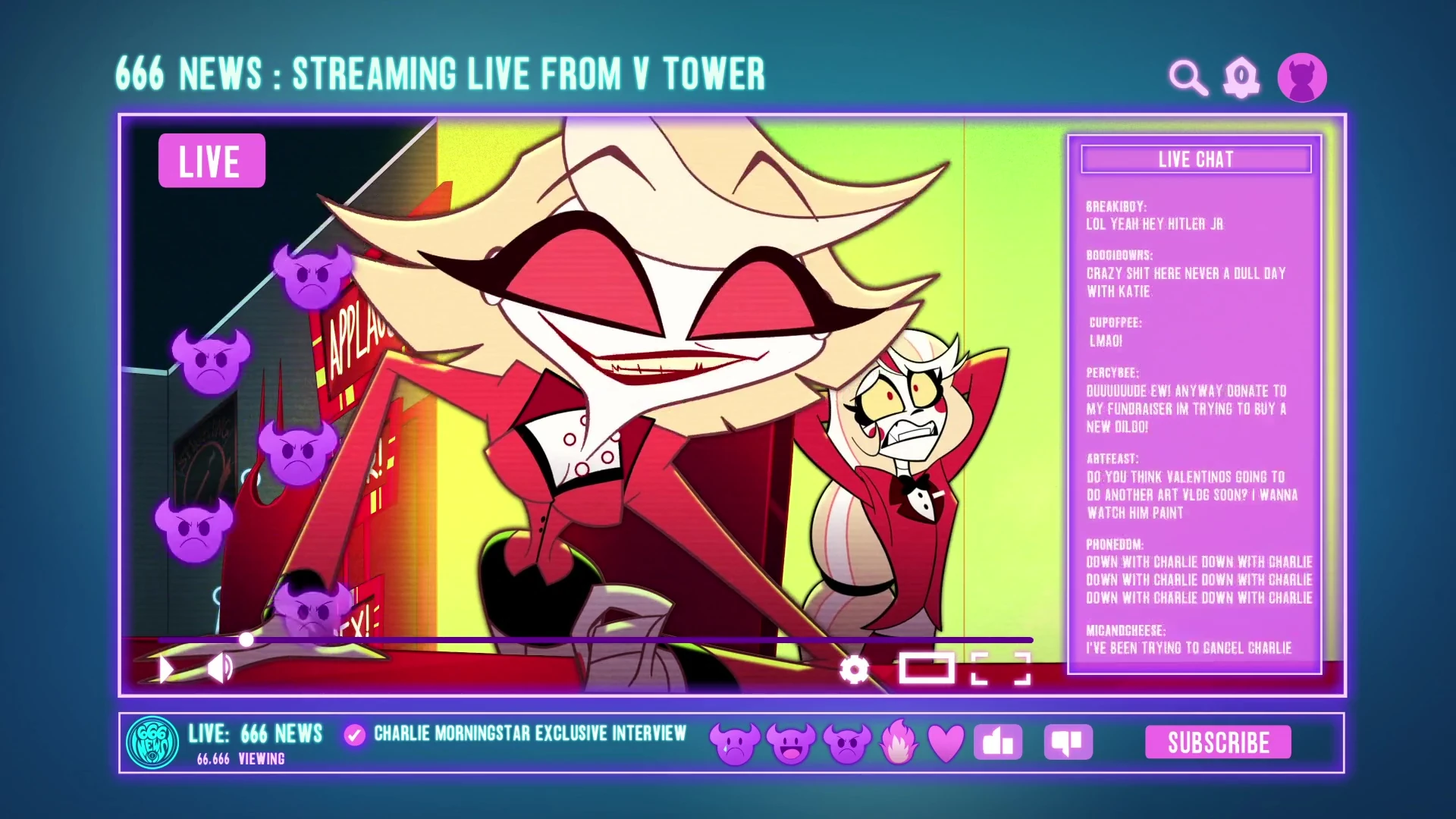
Task: Click the thumbs down dislike button
Action: click(1068, 742)
